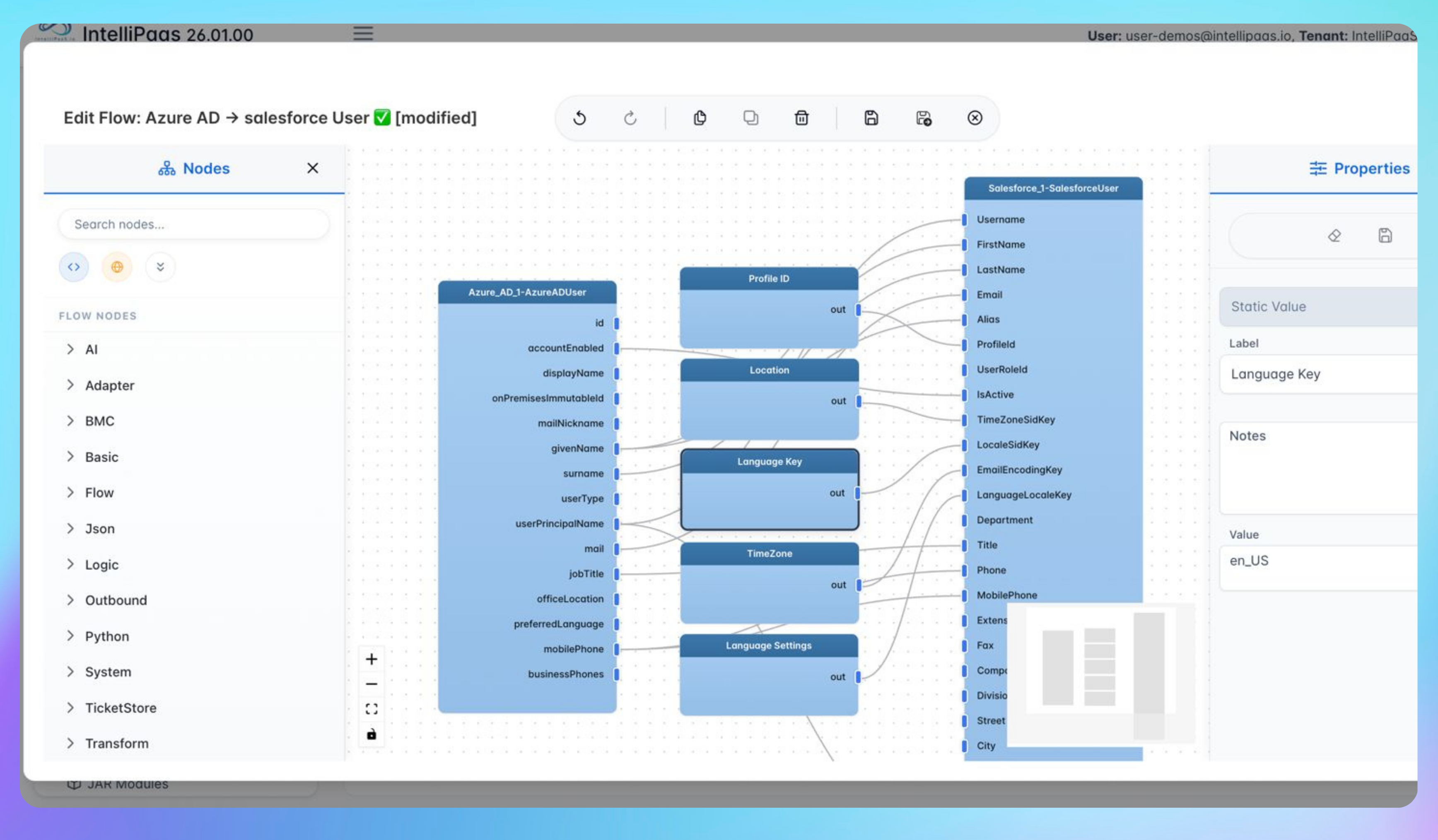Viewport: 1438px width, 840px height.
Task: Close the Nodes panel with the X
Action: click(x=313, y=168)
